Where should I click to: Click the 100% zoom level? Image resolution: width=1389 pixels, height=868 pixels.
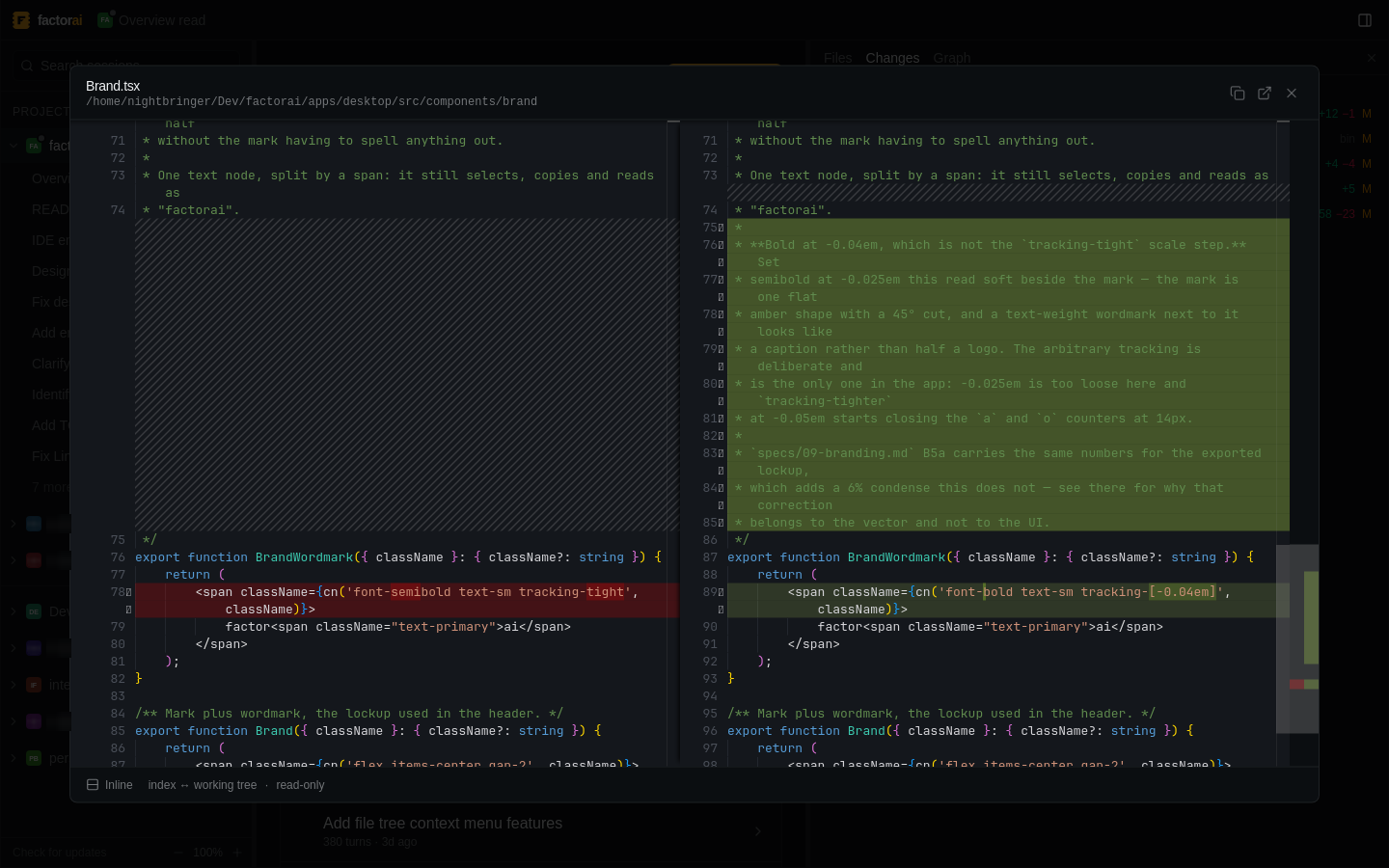[208, 853]
